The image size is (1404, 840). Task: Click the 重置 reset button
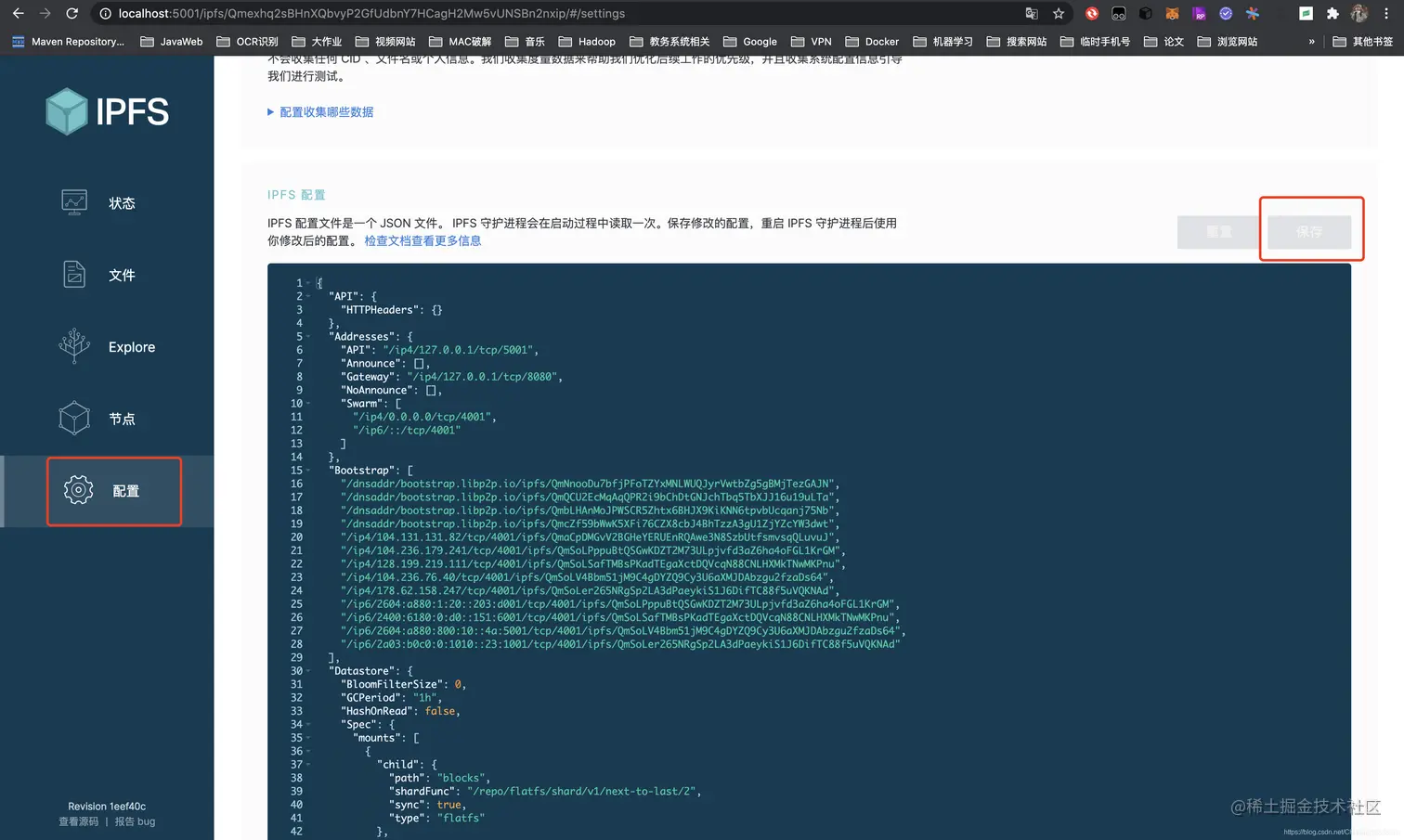click(1219, 231)
